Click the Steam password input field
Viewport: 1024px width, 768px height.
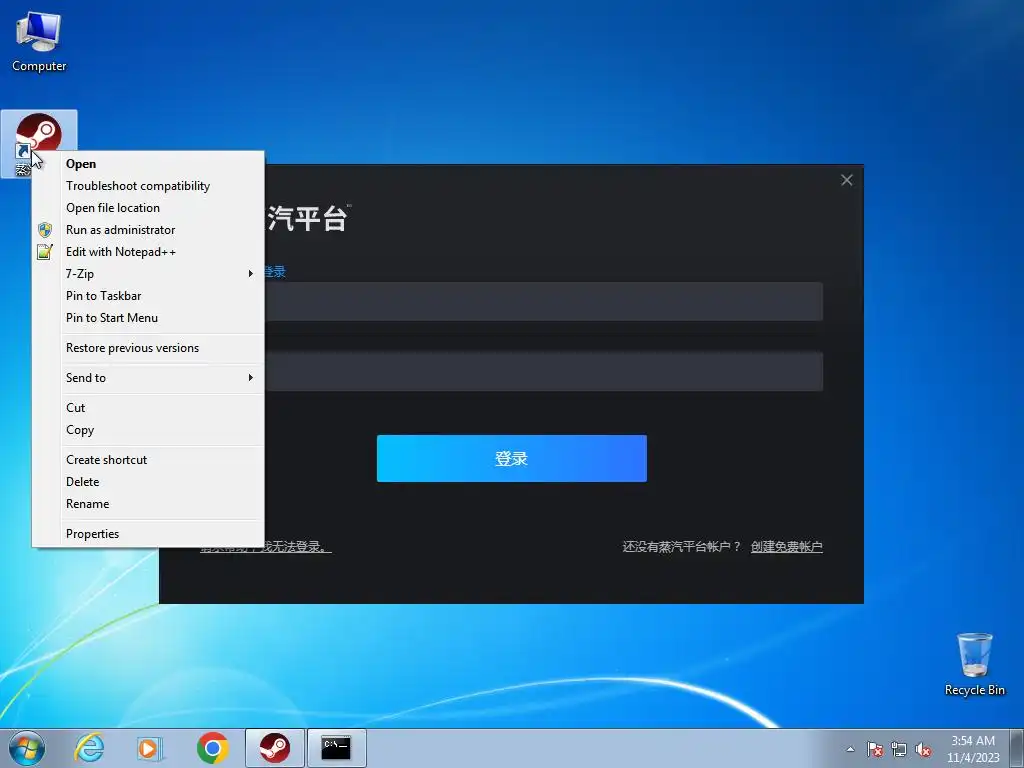pos(543,371)
